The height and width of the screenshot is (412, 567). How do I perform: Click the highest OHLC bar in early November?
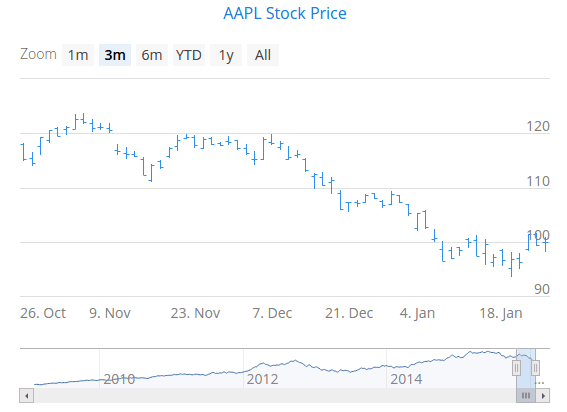(84, 118)
